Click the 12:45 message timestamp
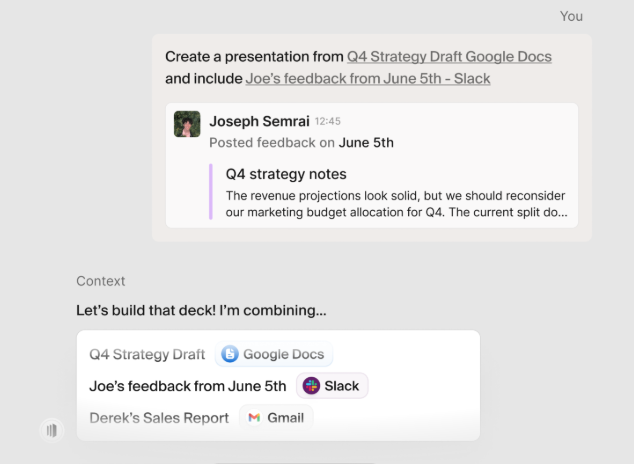Image resolution: width=634 pixels, height=464 pixels. tap(328, 121)
